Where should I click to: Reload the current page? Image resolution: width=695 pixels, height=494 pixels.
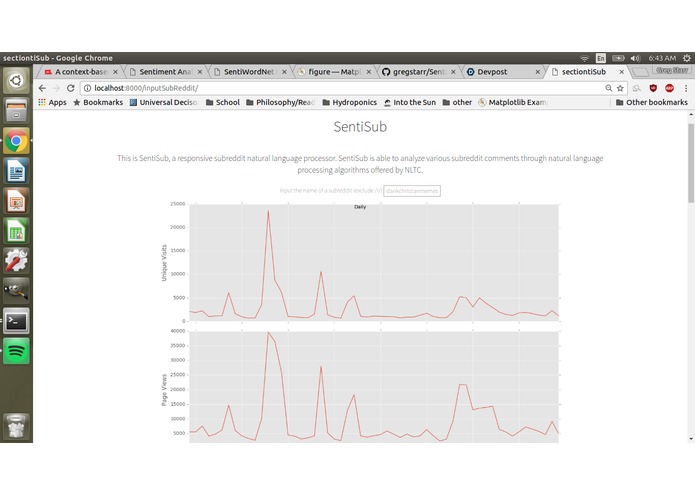(x=70, y=88)
